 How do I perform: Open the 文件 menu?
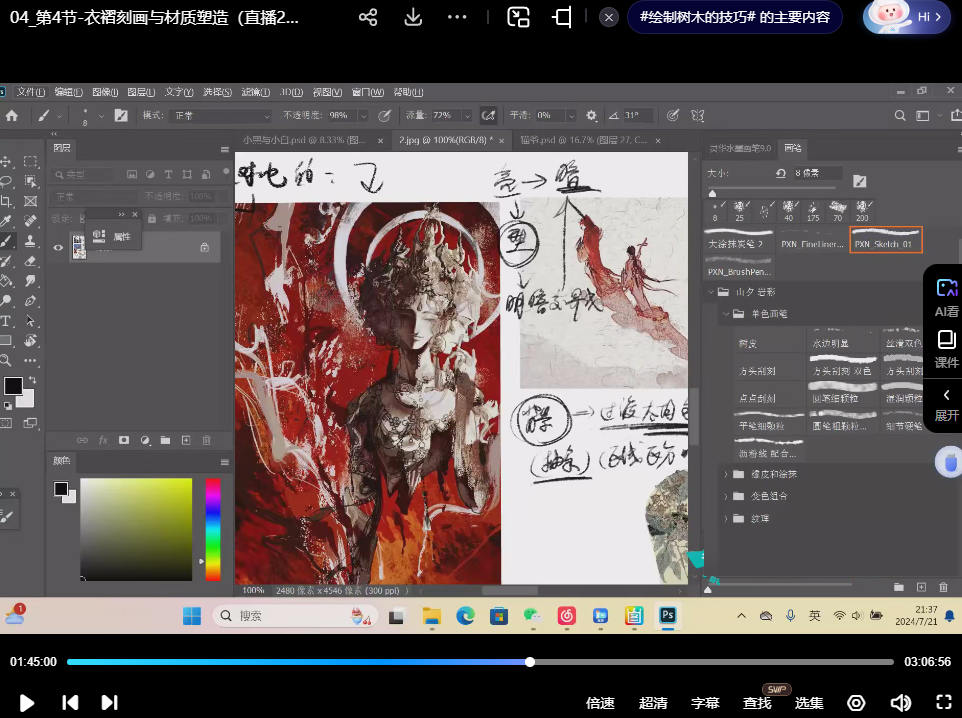pos(31,92)
